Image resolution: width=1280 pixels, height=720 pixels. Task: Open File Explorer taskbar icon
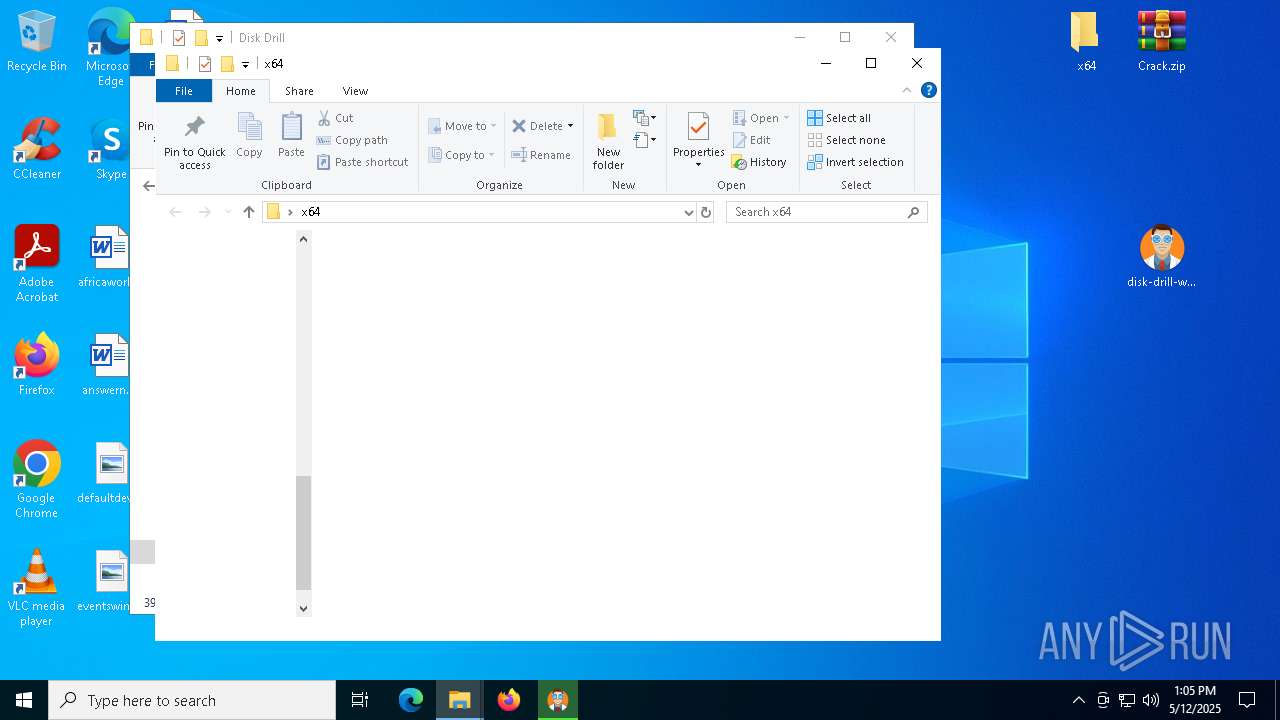pyautogui.click(x=460, y=700)
